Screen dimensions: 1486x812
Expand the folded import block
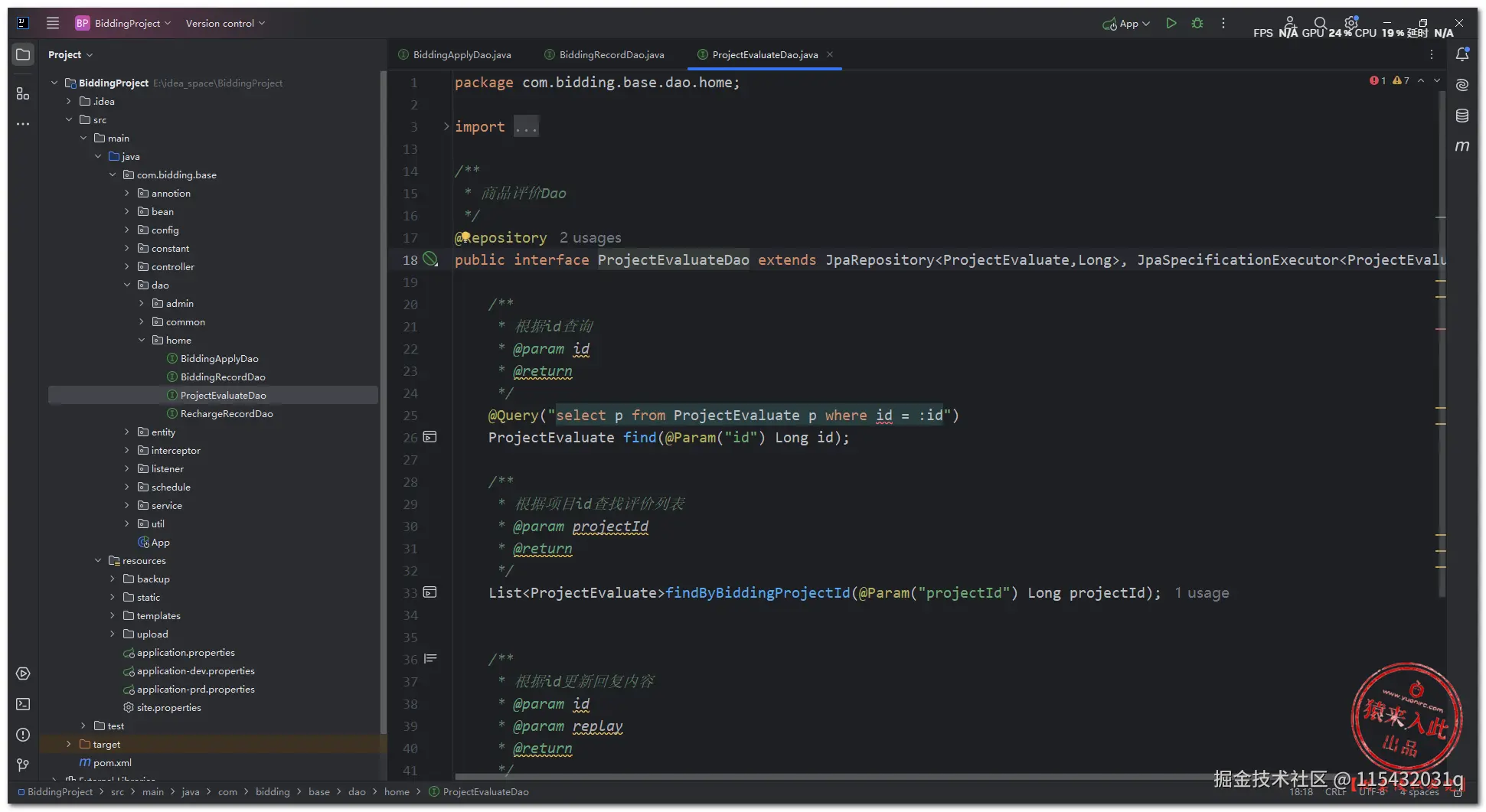tap(446, 126)
